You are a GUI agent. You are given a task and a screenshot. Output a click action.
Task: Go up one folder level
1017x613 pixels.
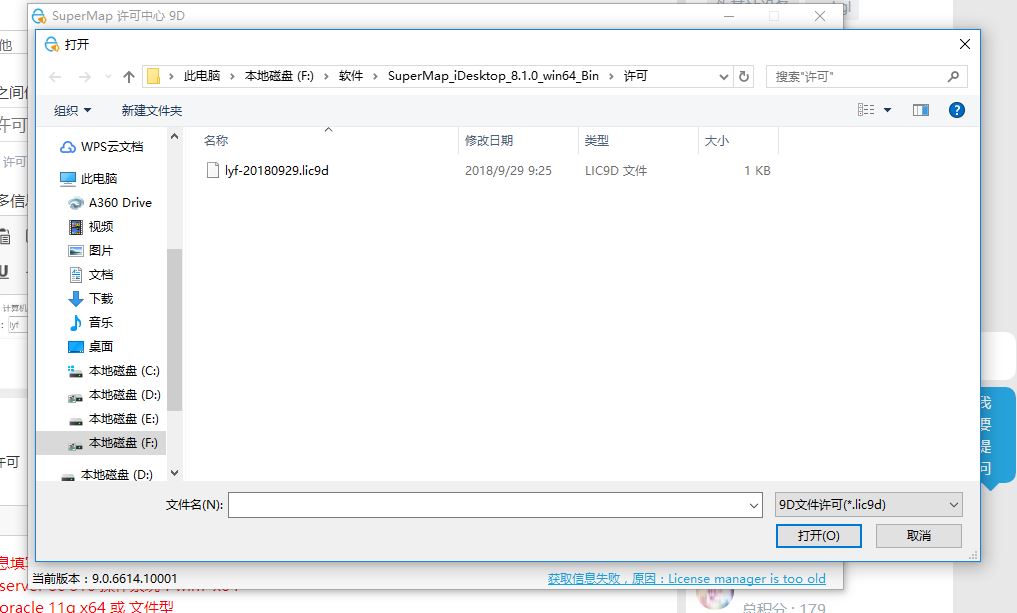coord(128,77)
